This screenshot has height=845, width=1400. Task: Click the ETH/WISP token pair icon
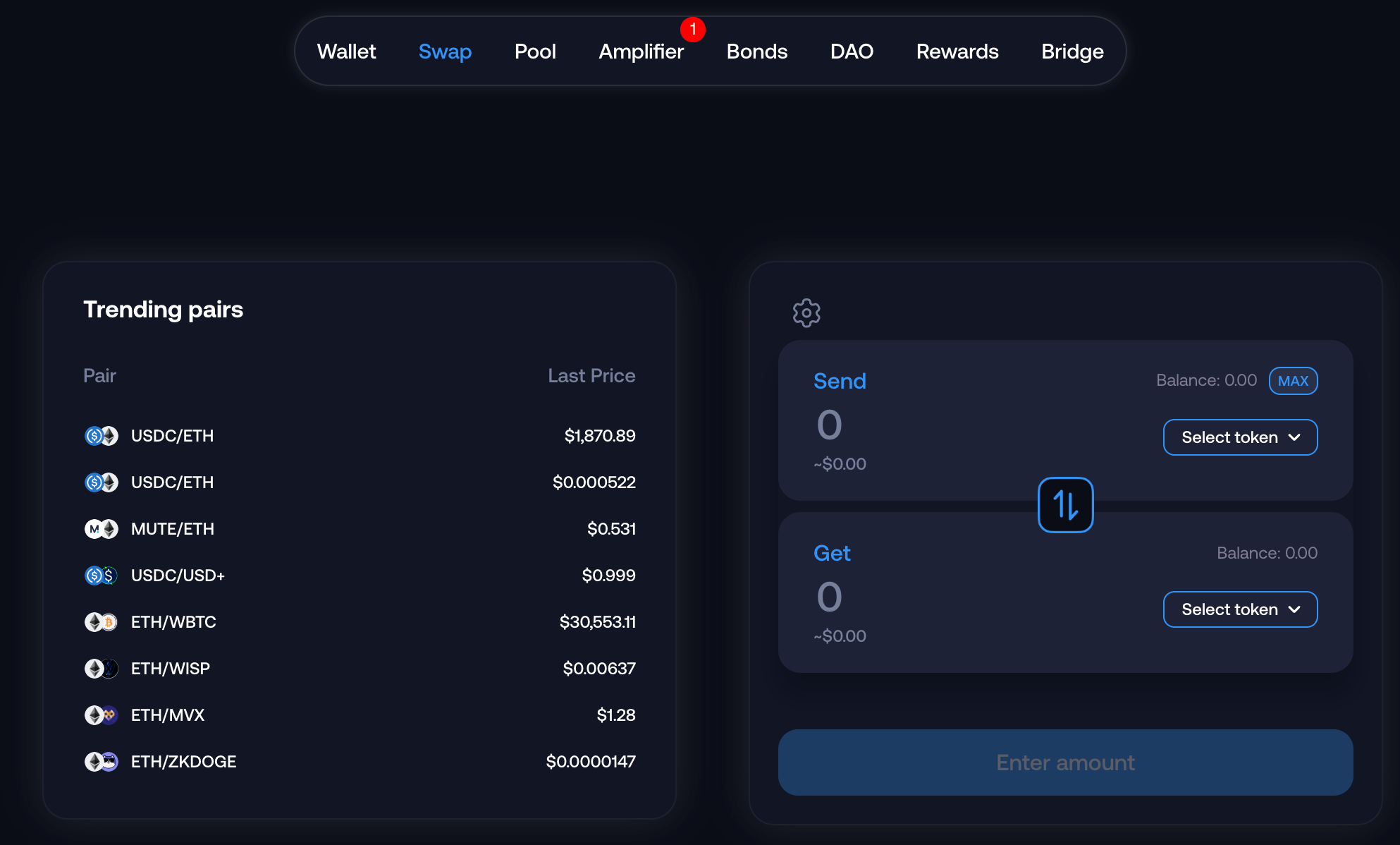[101, 669]
